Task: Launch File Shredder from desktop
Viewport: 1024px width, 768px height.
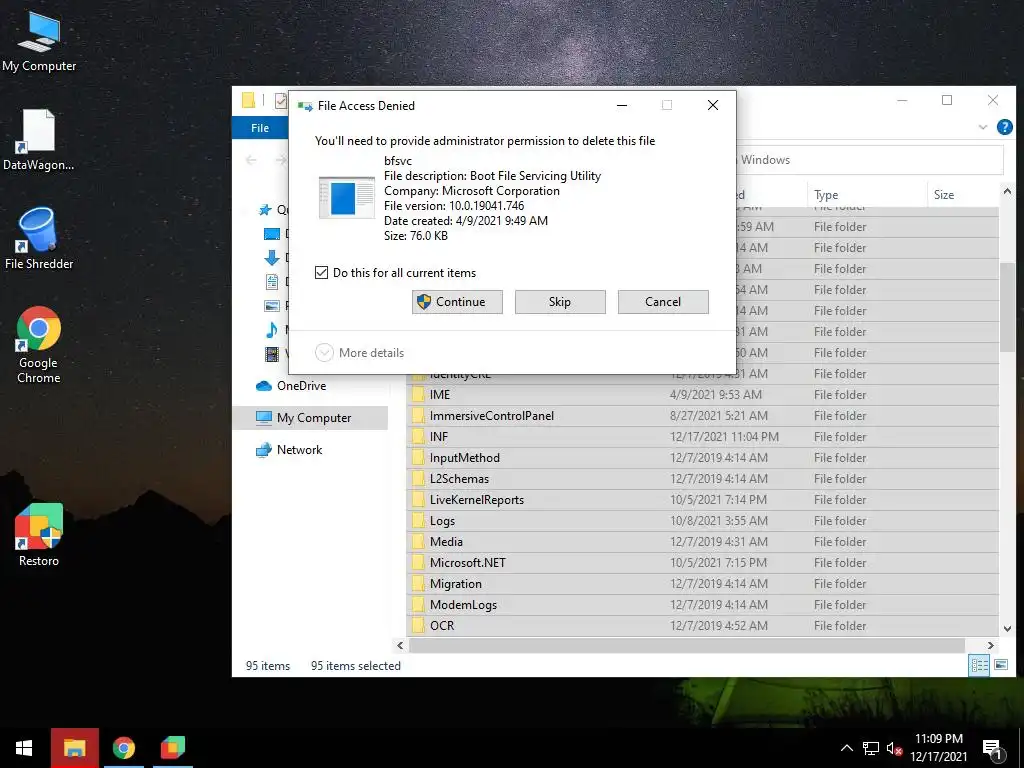Action: point(39,238)
